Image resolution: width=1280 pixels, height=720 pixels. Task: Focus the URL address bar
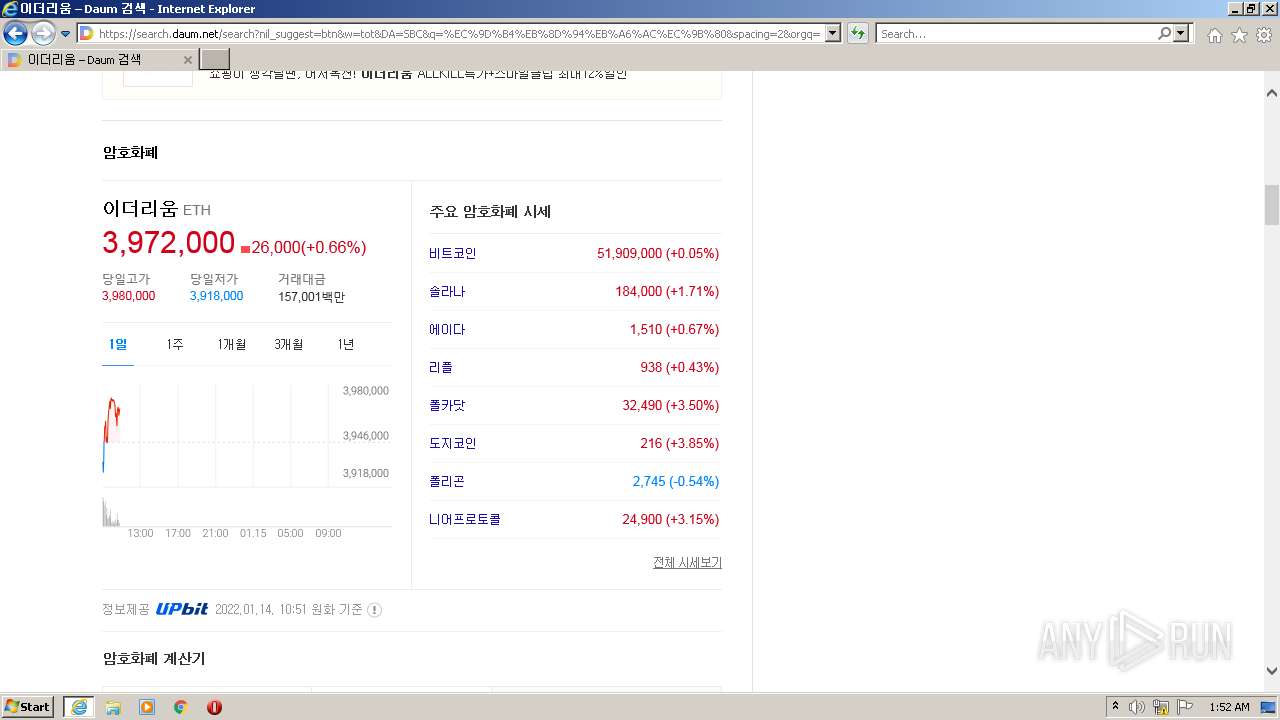point(459,33)
